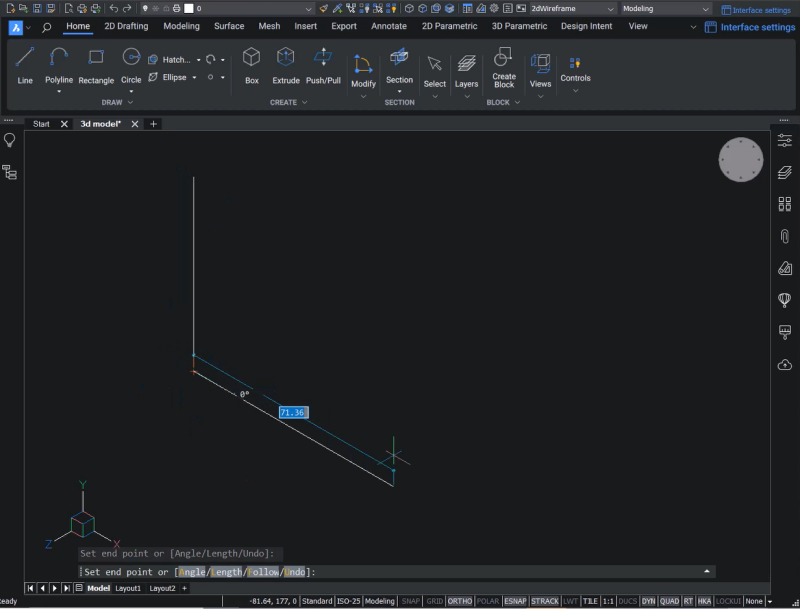Switch to the Layout1 tab
The width and height of the screenshot is (800, 609).
pyautogui.click(x=129, y=588)
